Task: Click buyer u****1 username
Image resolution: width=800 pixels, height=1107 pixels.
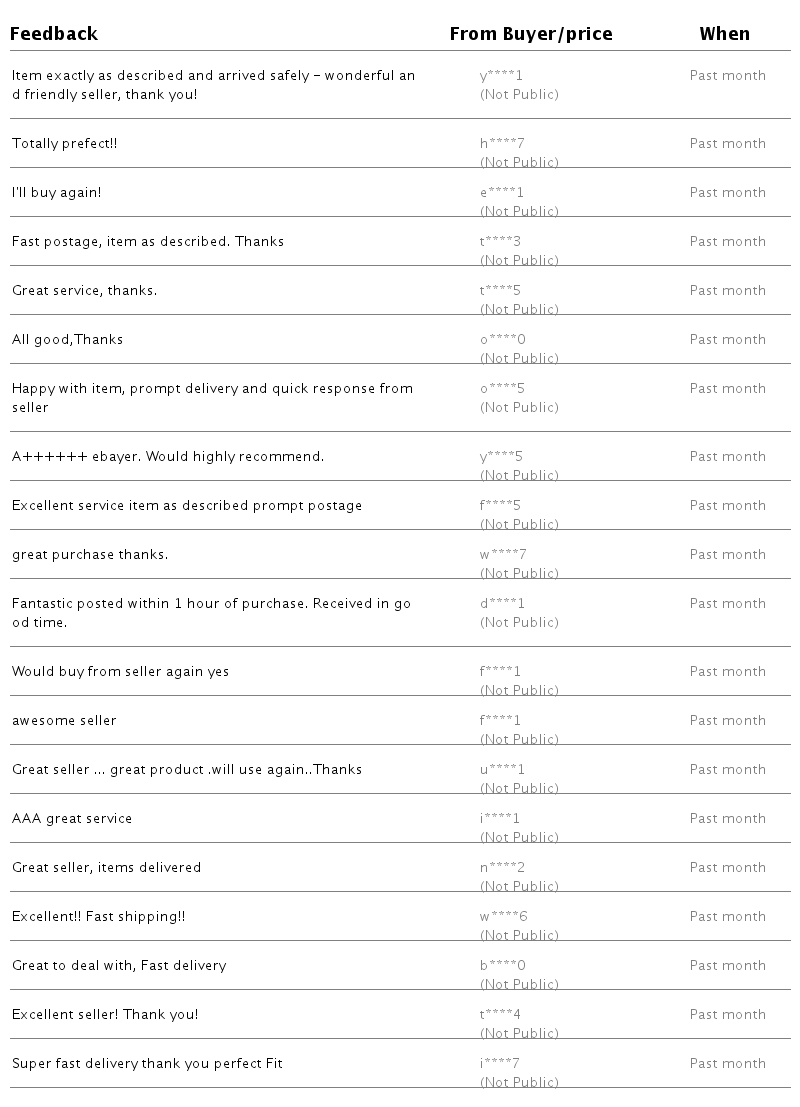Action: [502, 770]
